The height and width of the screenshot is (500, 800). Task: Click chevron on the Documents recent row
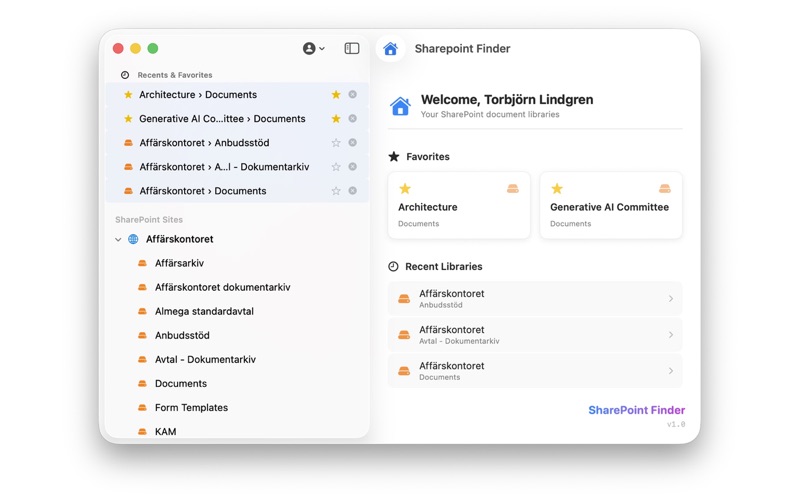point(671,371)
